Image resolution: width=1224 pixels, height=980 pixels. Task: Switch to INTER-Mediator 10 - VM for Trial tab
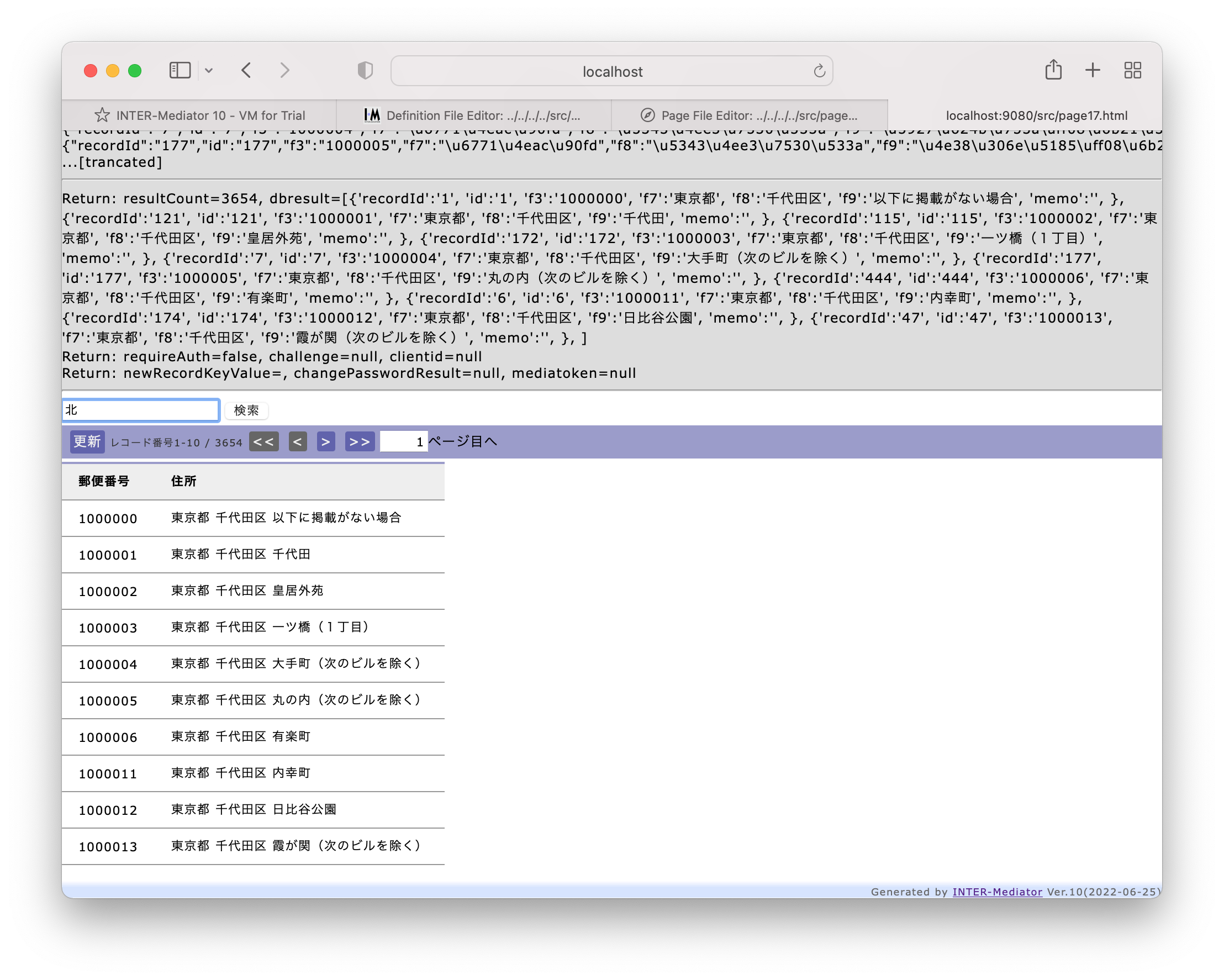pyautogui.click(x=199, y=115)
